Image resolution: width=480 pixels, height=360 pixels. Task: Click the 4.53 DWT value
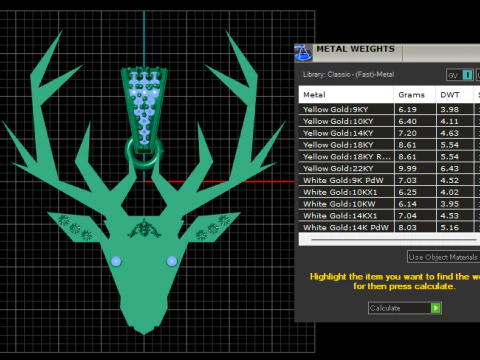[449, 216]
